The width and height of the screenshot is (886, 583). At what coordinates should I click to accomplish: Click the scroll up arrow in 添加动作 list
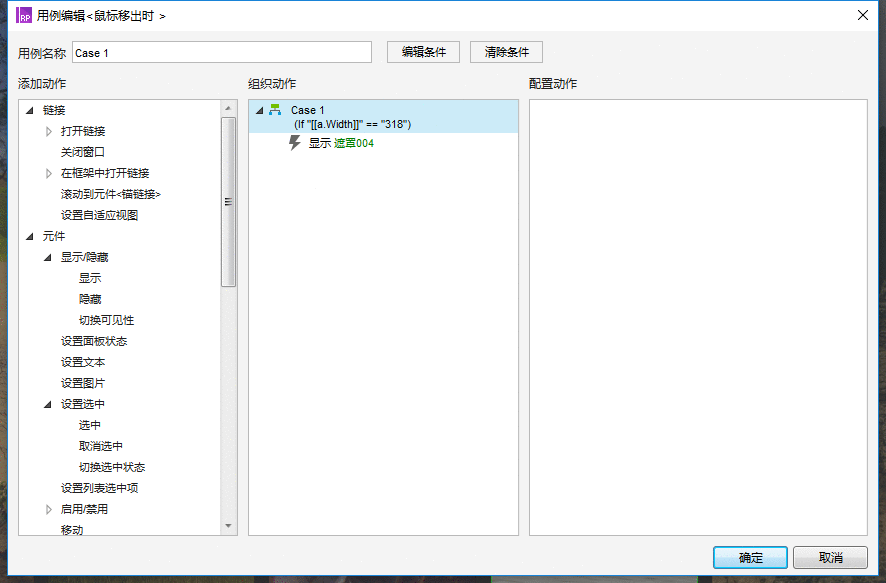coord(228,108)
